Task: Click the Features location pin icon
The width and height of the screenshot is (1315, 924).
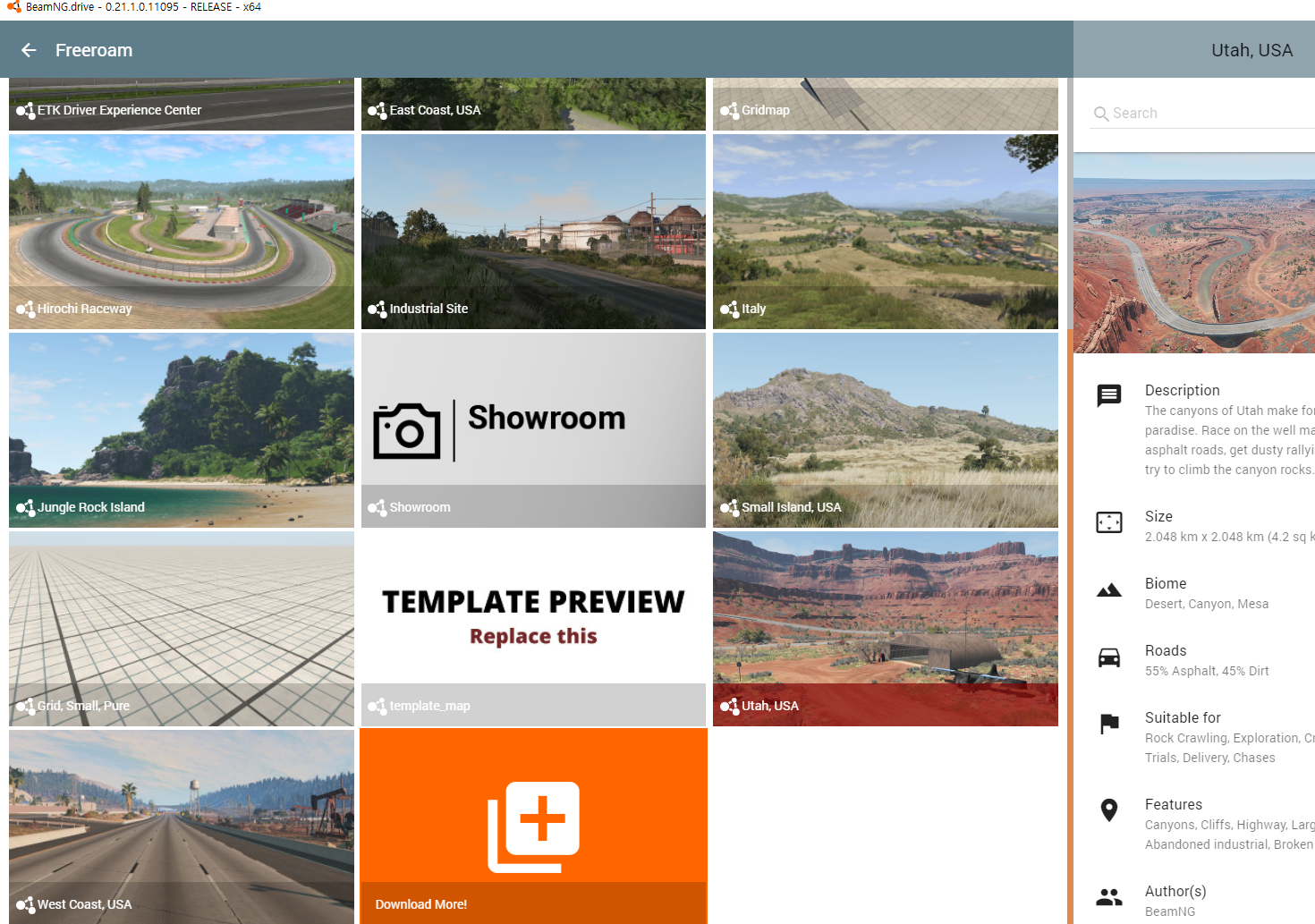Action: coord(1109,810)
